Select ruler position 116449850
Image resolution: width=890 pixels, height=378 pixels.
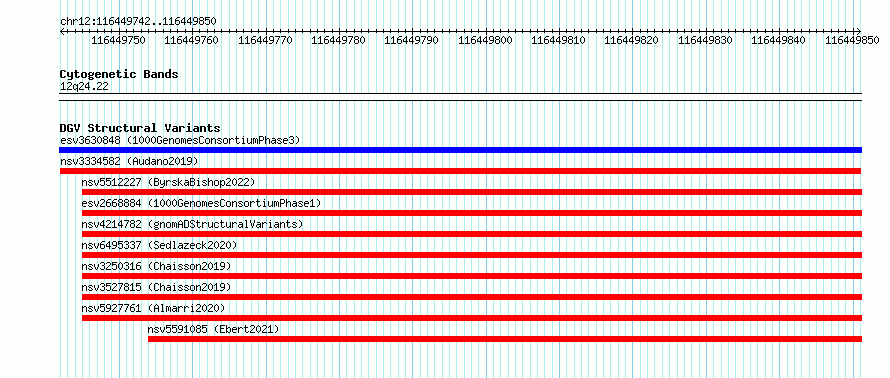click(x=851, y=40)
